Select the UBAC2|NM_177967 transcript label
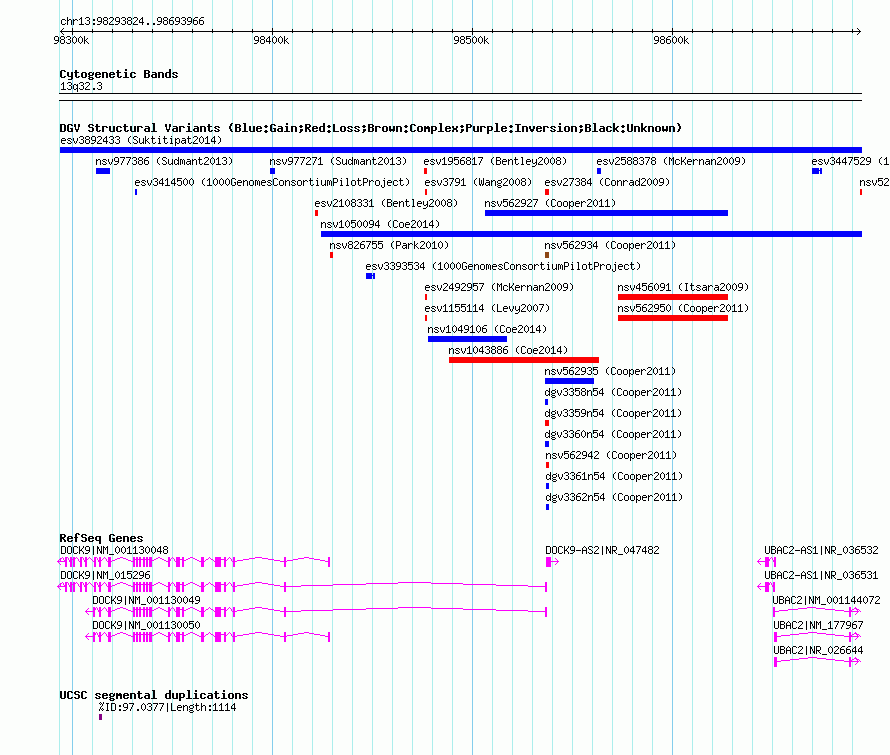 818,625
